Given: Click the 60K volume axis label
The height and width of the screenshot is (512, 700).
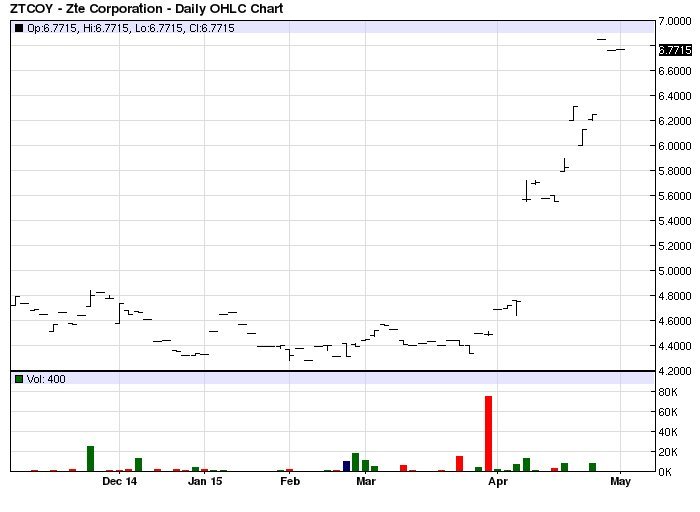Looking at the screenshot, I should (668, 412).
